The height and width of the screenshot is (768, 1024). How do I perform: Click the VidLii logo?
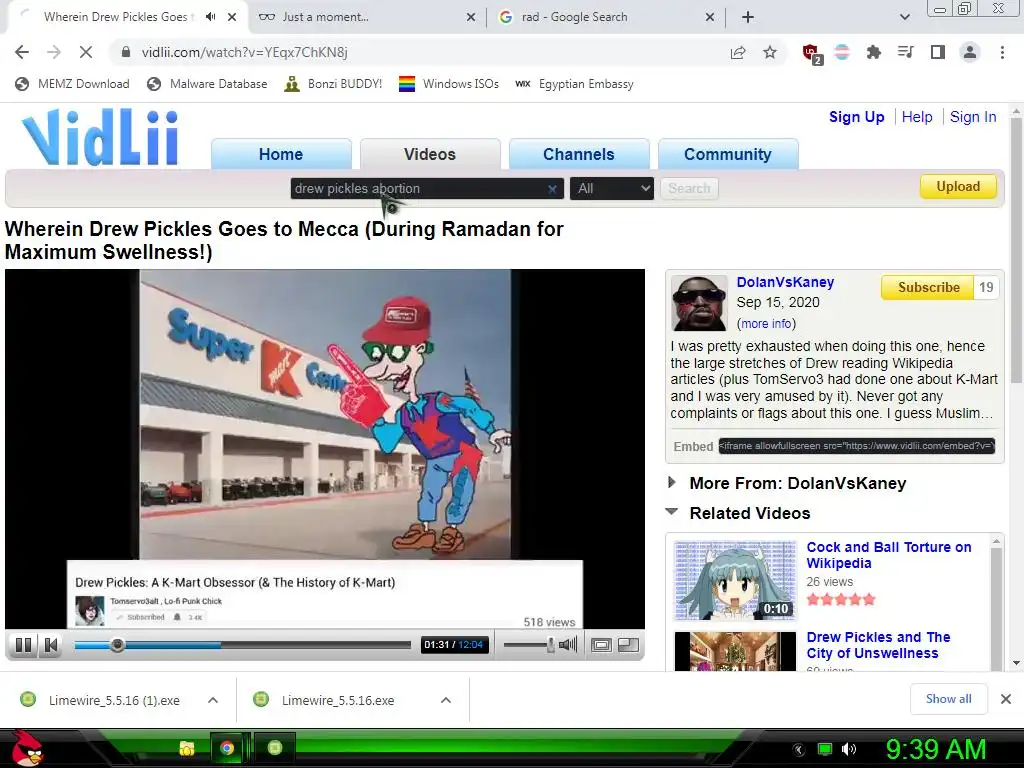[x=100, y=137]
